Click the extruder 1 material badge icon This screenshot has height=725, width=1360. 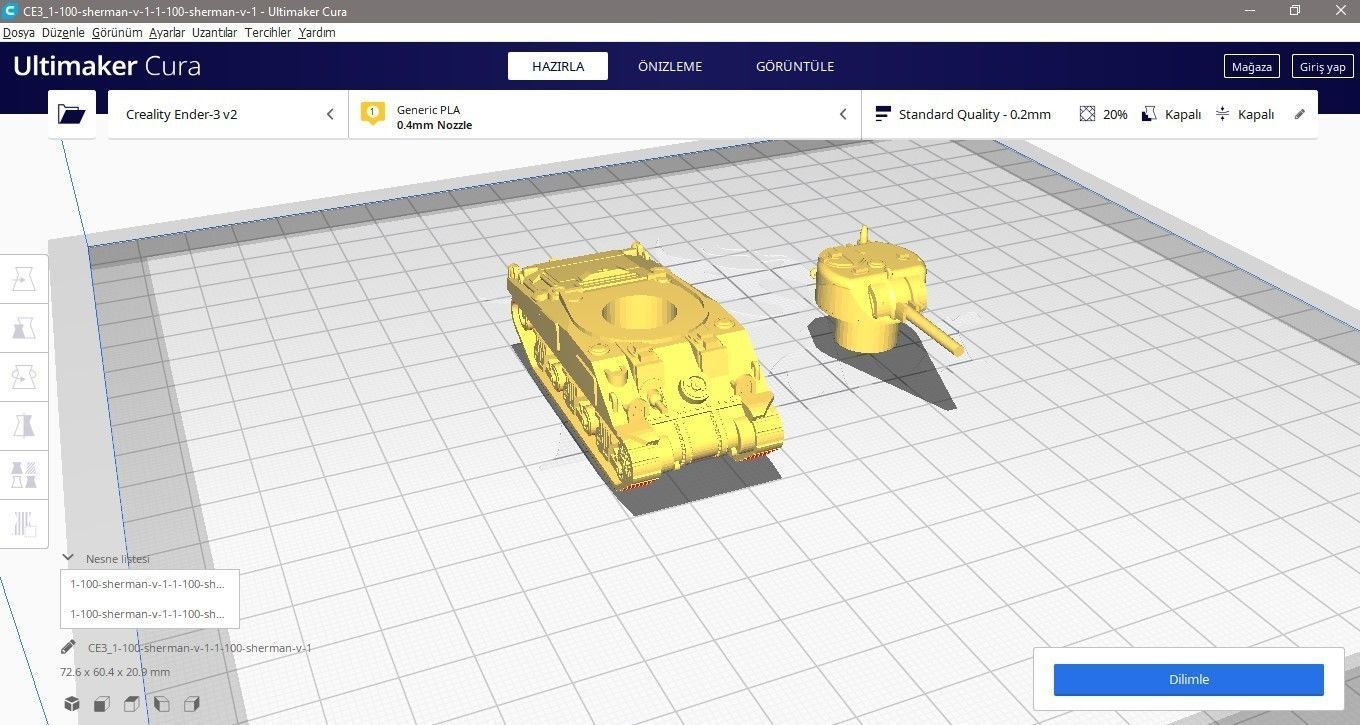(373, 113)
